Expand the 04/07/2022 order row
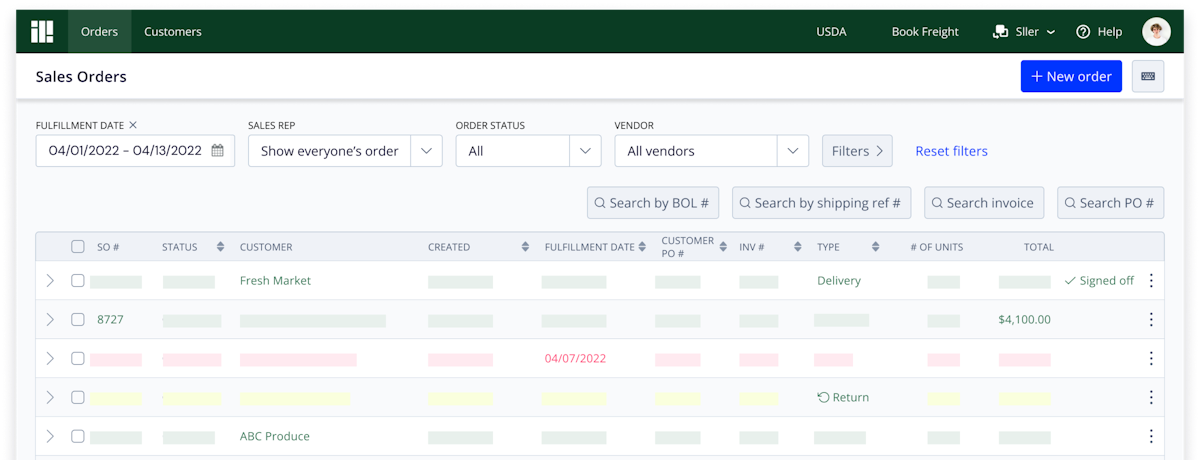 (50, 359)
